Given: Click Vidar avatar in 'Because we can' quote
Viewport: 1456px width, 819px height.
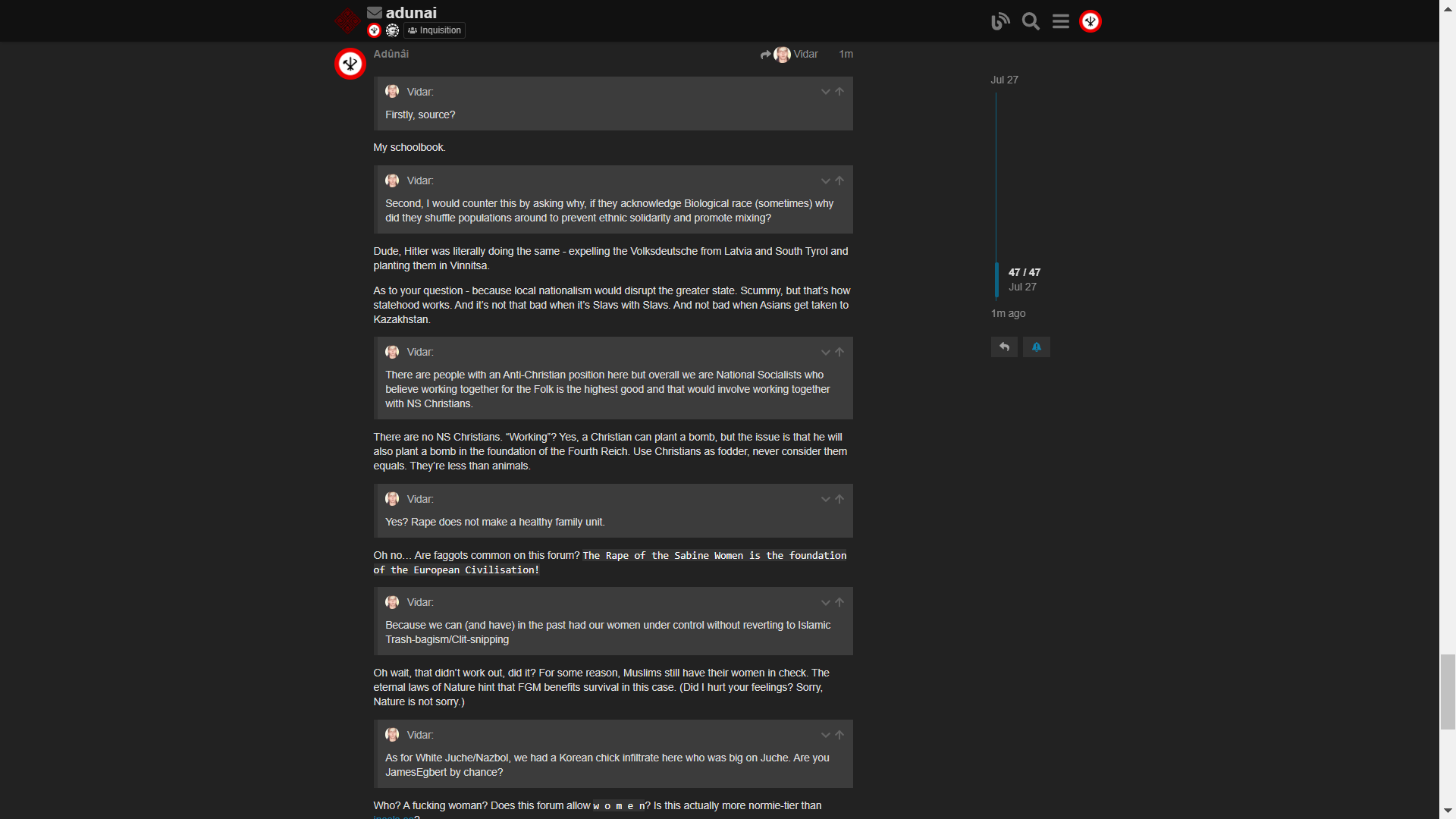Looking at the screenshot, I should [392, 602].
